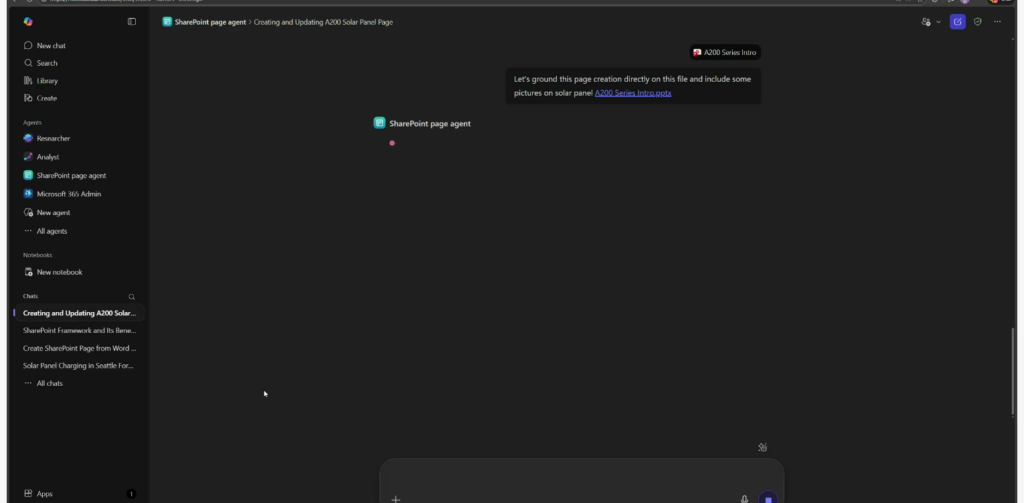Screen dimensions: 1024x503
Task: Stop generating response button
Action: [768, 498]
